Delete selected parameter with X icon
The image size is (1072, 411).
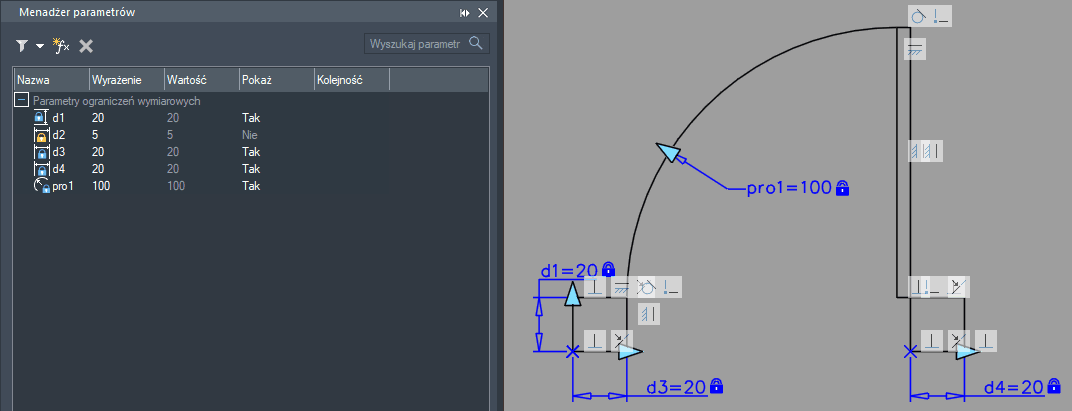tap(86, 46)
